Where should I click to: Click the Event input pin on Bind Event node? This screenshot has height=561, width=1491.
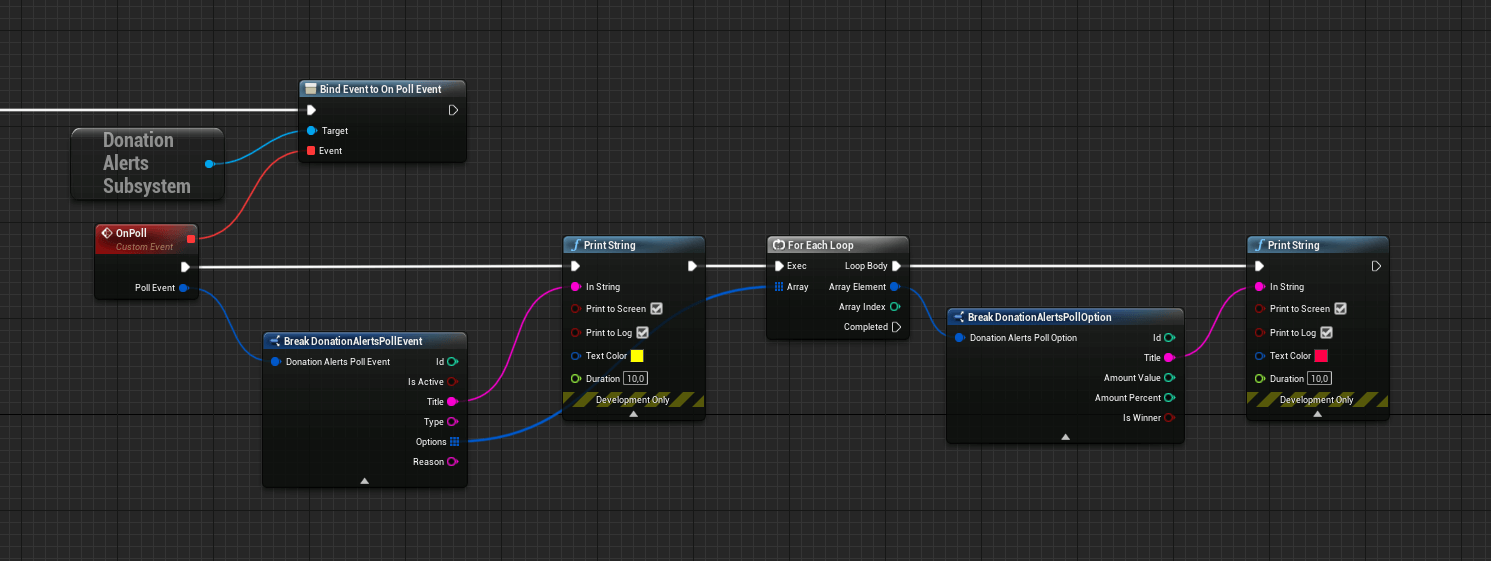311,151
